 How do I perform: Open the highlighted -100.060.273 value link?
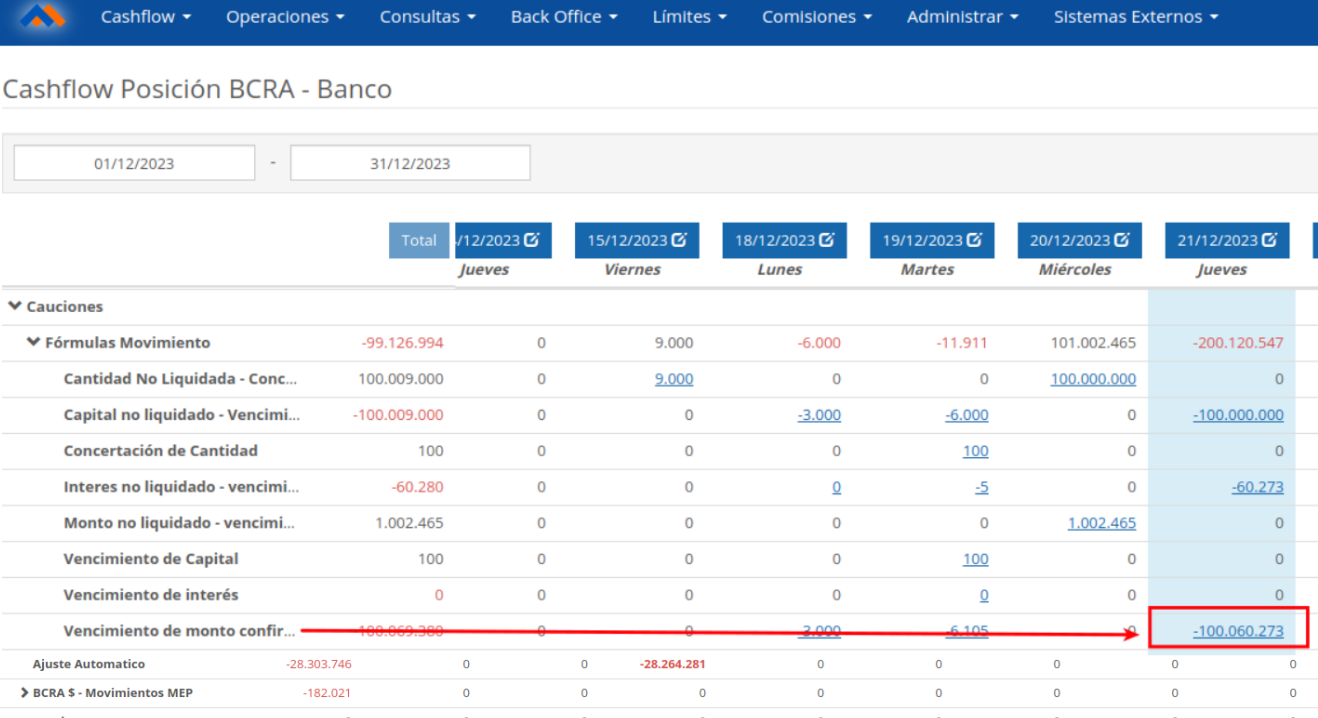point(1238,631)
